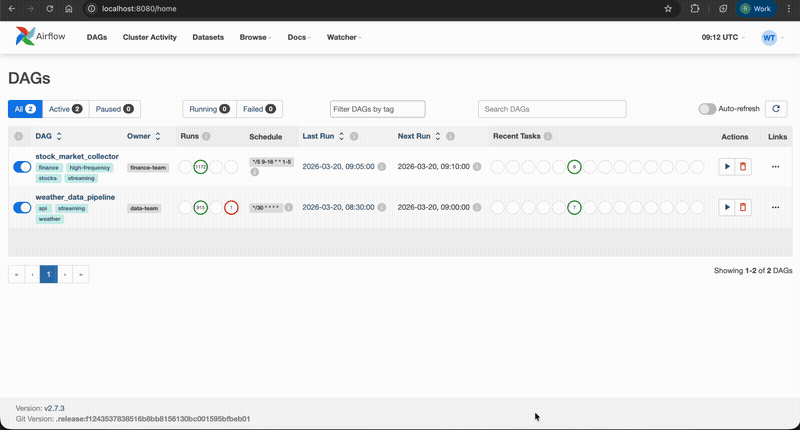
Task: Open the green 1172 successful runs circle
Action: (x=200, y=167)
